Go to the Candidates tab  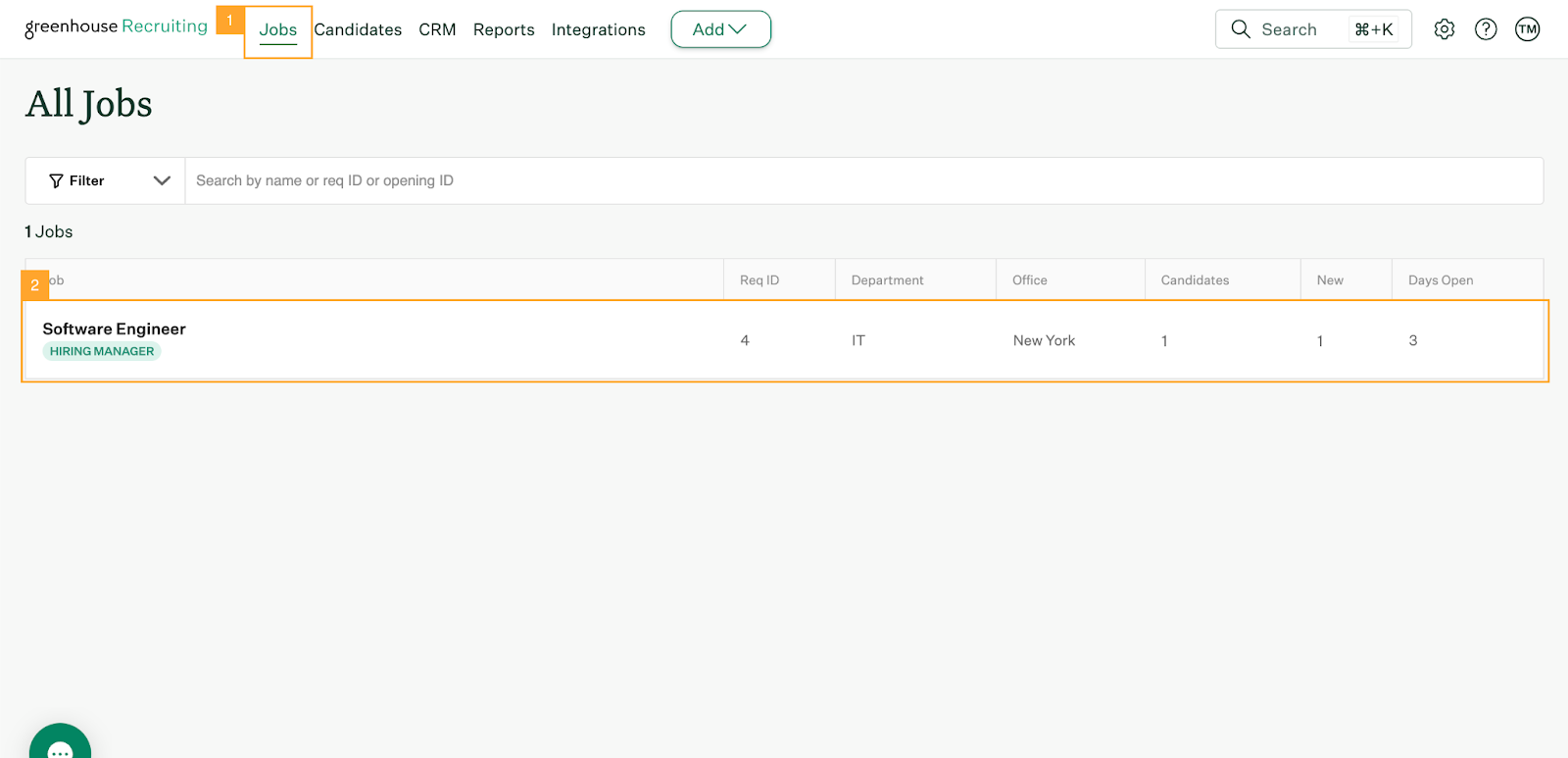coord(358,30)
